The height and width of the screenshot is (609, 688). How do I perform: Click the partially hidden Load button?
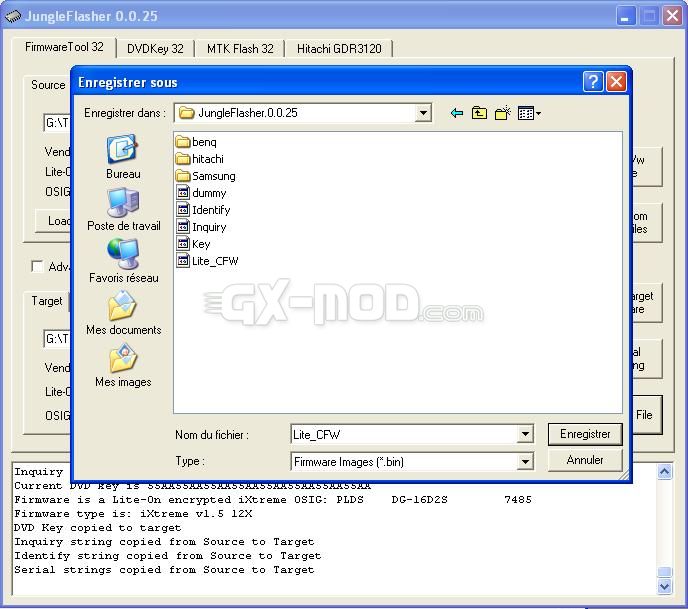pyautogui.click(x=54, y=221)
